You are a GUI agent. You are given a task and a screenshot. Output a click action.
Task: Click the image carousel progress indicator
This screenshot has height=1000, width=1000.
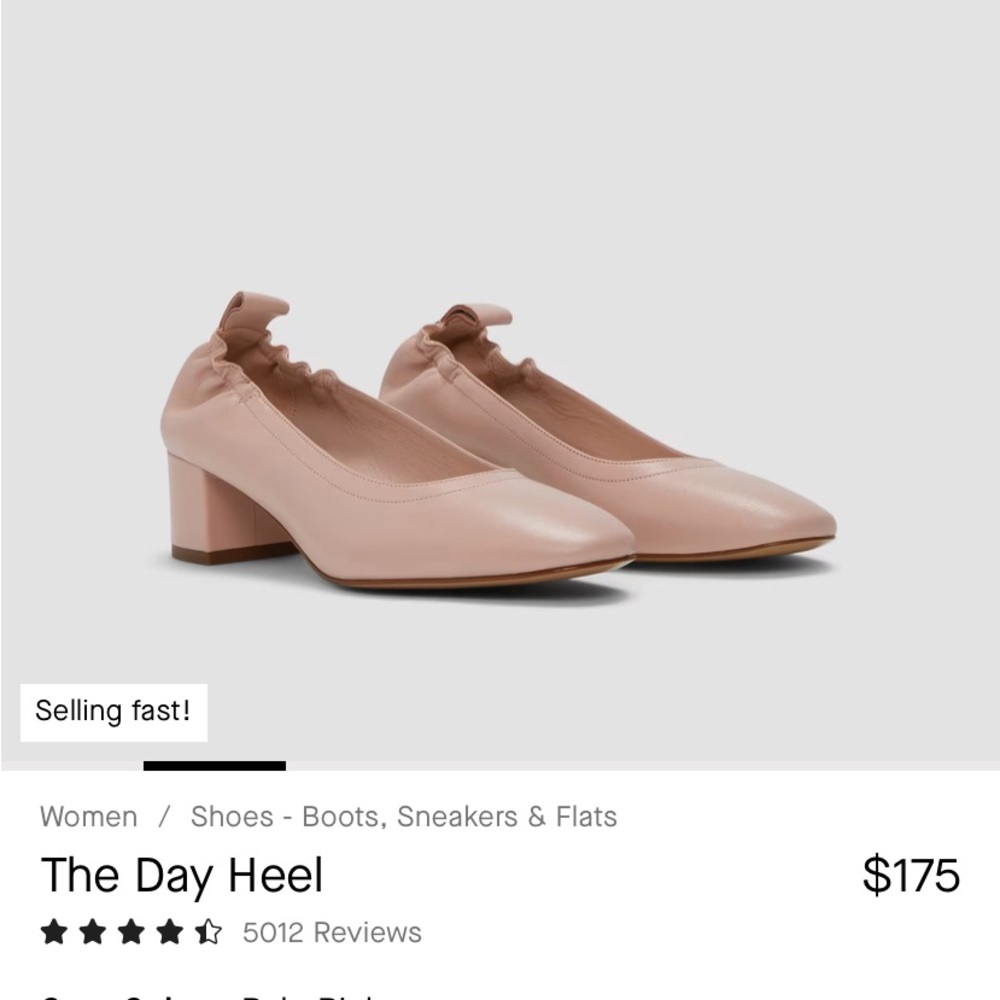[213, 767]
